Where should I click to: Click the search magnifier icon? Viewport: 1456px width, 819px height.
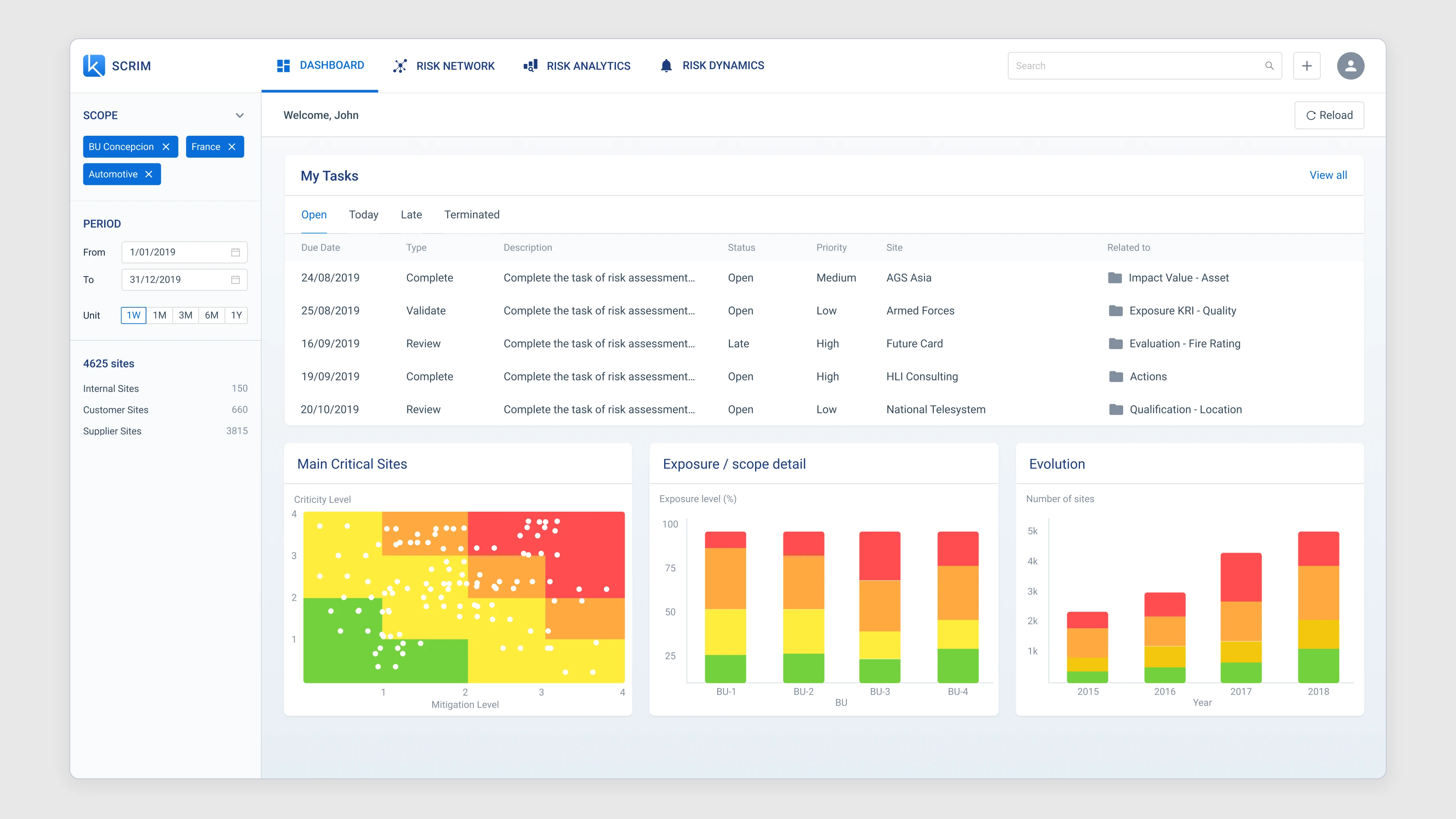click(1270, 65)
